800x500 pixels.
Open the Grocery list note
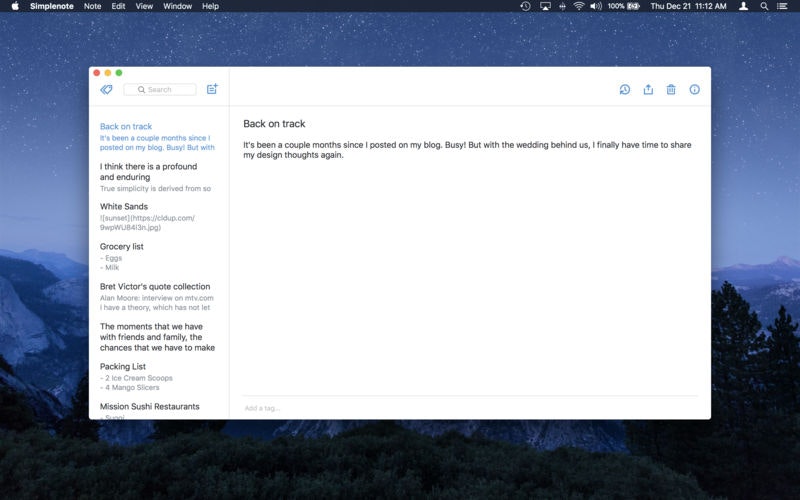pos(159,257)
